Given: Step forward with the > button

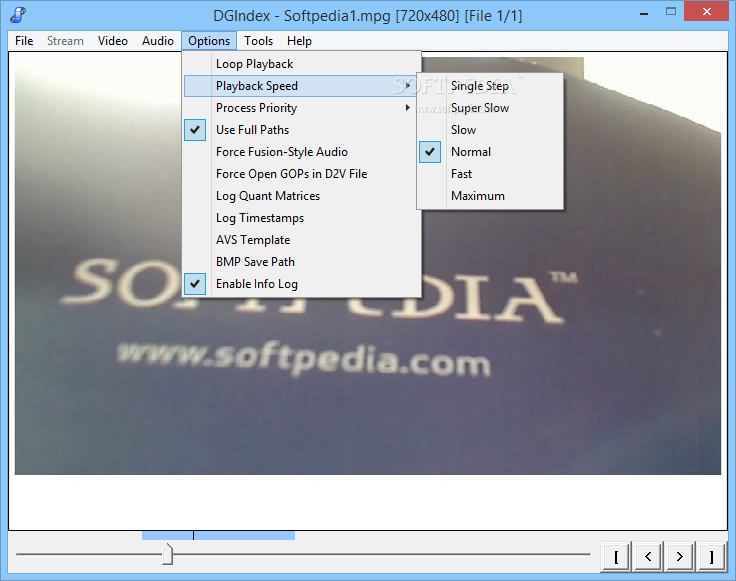Looking at the screenshot, I should [680, 557].
